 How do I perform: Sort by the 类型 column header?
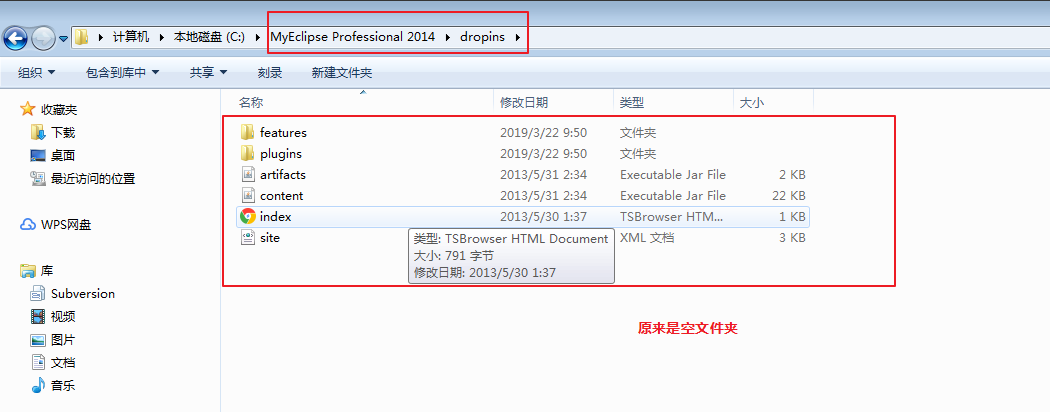[631, 102]
